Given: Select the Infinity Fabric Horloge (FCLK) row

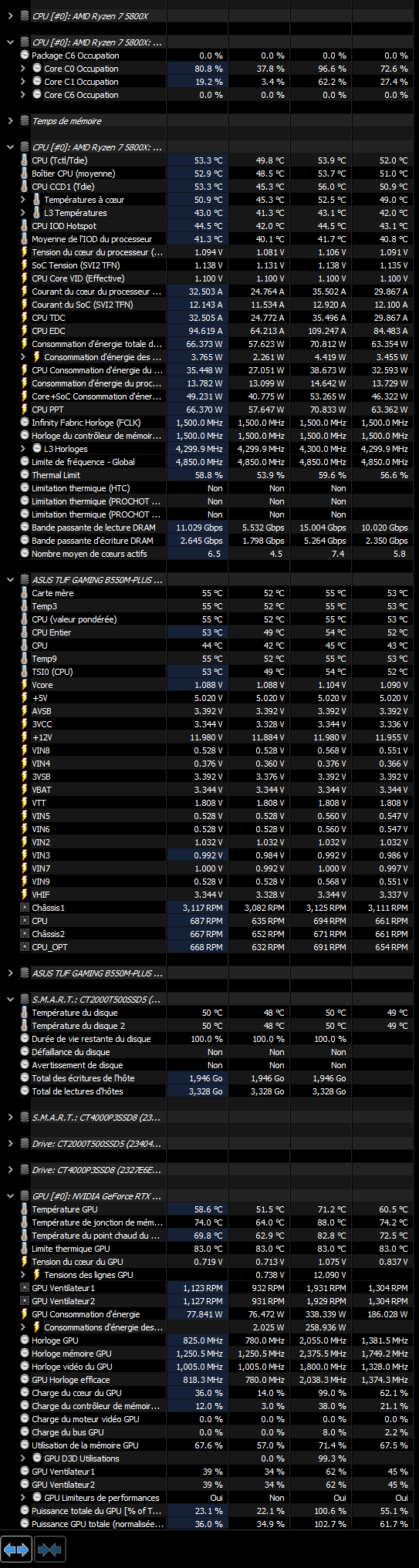Looking at the screenshot, I should coord(209,423).
